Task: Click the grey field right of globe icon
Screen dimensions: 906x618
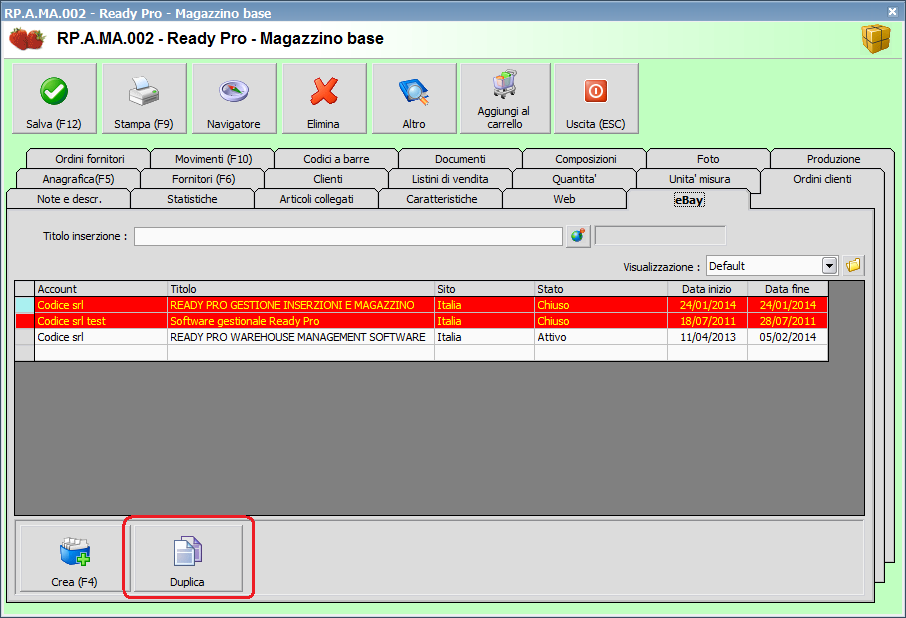Action: click(x=660, y=236)
